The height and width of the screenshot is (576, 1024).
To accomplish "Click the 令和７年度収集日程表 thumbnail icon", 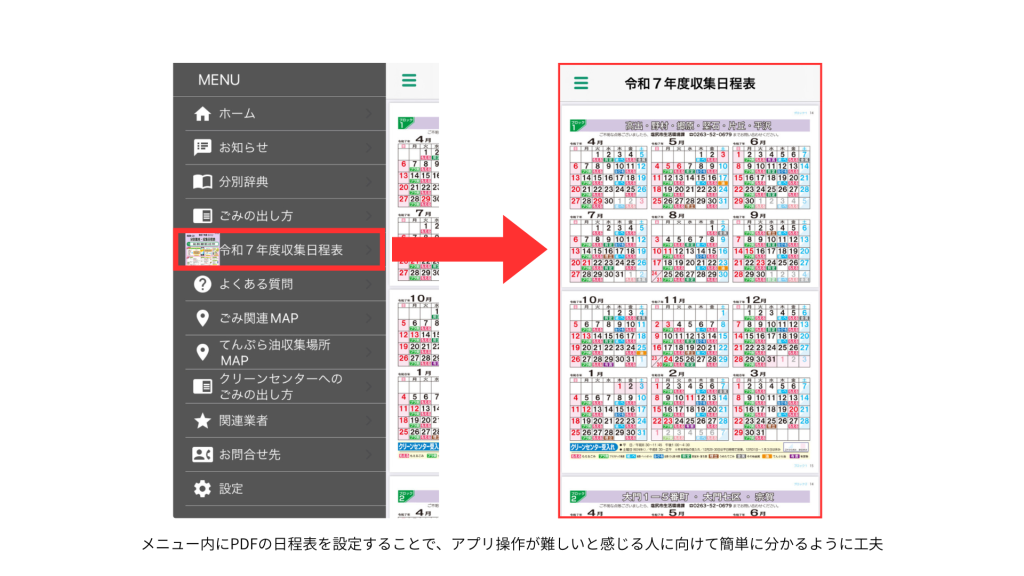I will coord(202,249).
